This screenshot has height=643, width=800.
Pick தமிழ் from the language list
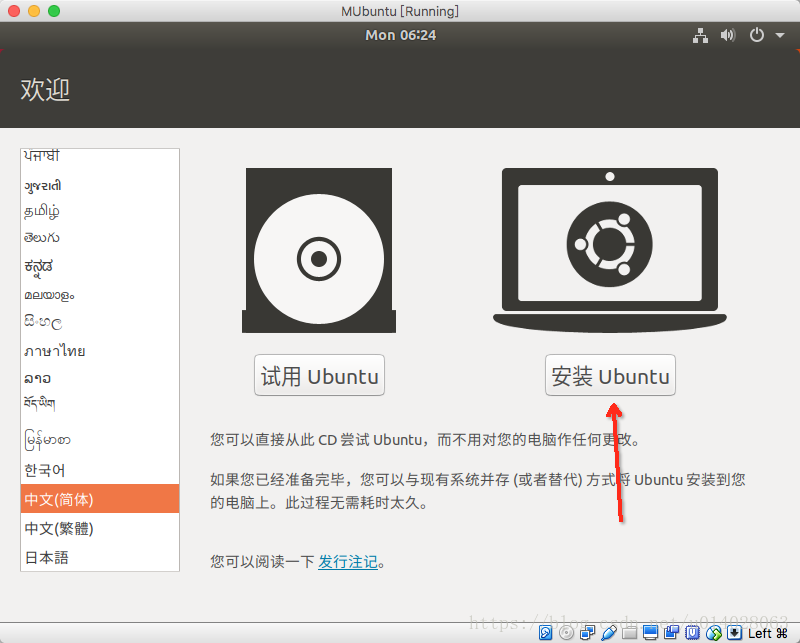(100, 211)
